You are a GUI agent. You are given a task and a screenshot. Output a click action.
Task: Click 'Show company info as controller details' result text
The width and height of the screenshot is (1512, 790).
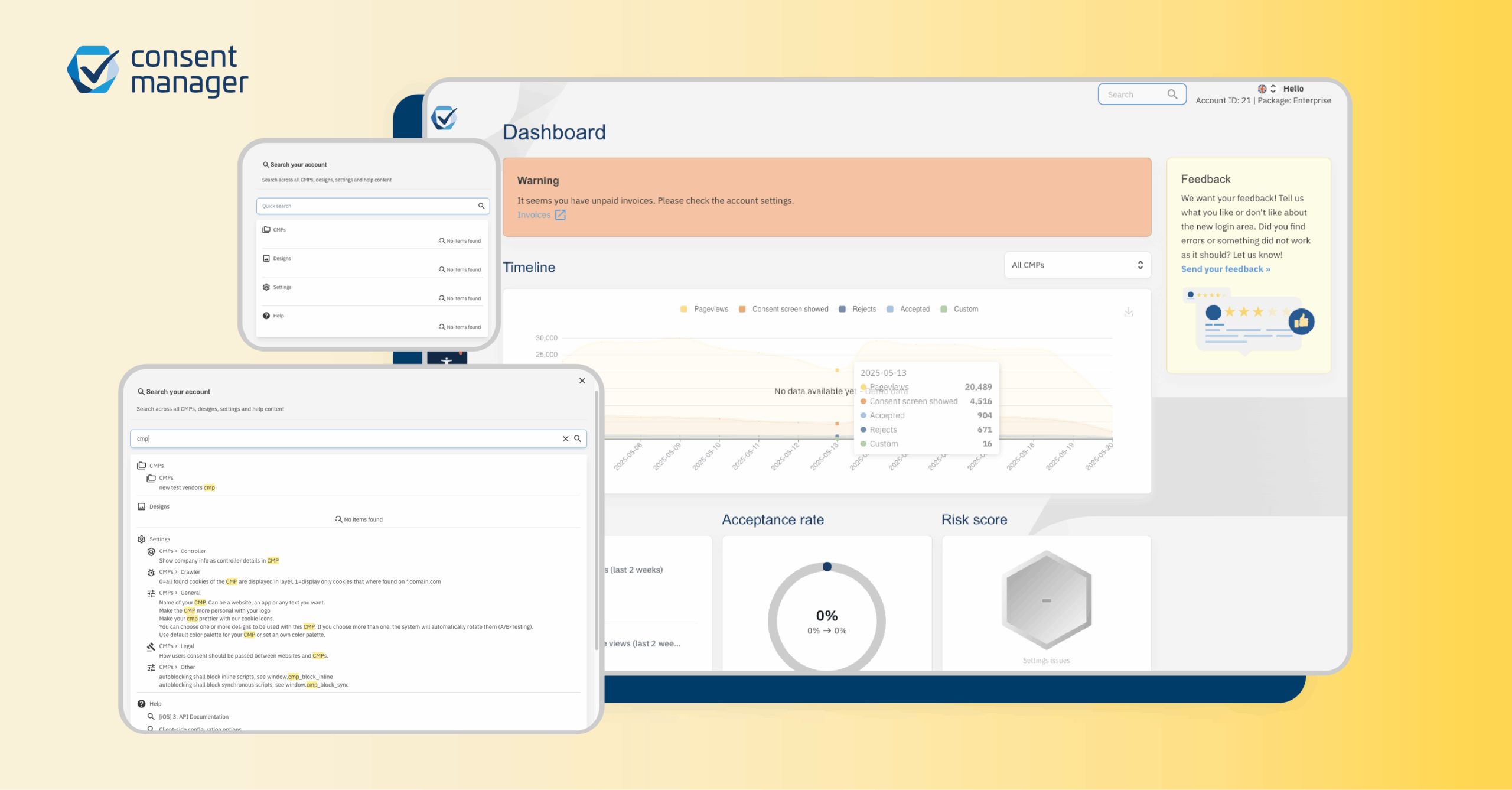click(x=219, y=561)
